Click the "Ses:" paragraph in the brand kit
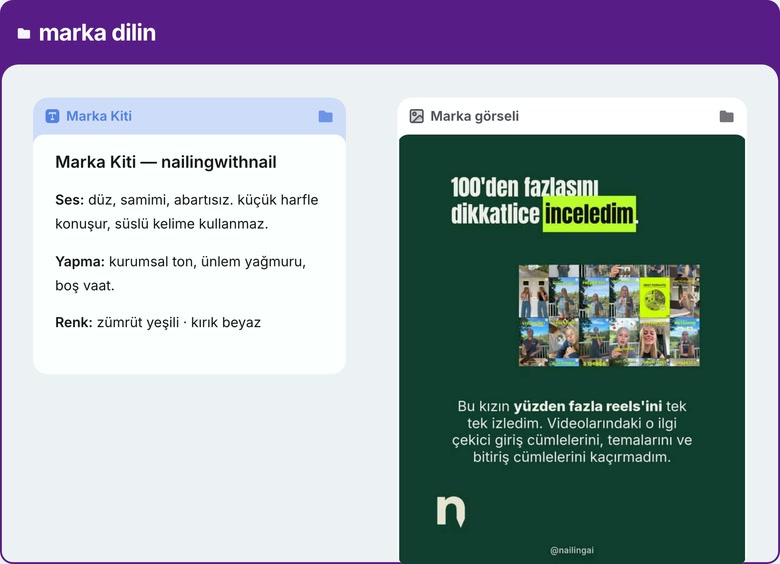This screenshot has height=564, width=780. tap(187, 211)
